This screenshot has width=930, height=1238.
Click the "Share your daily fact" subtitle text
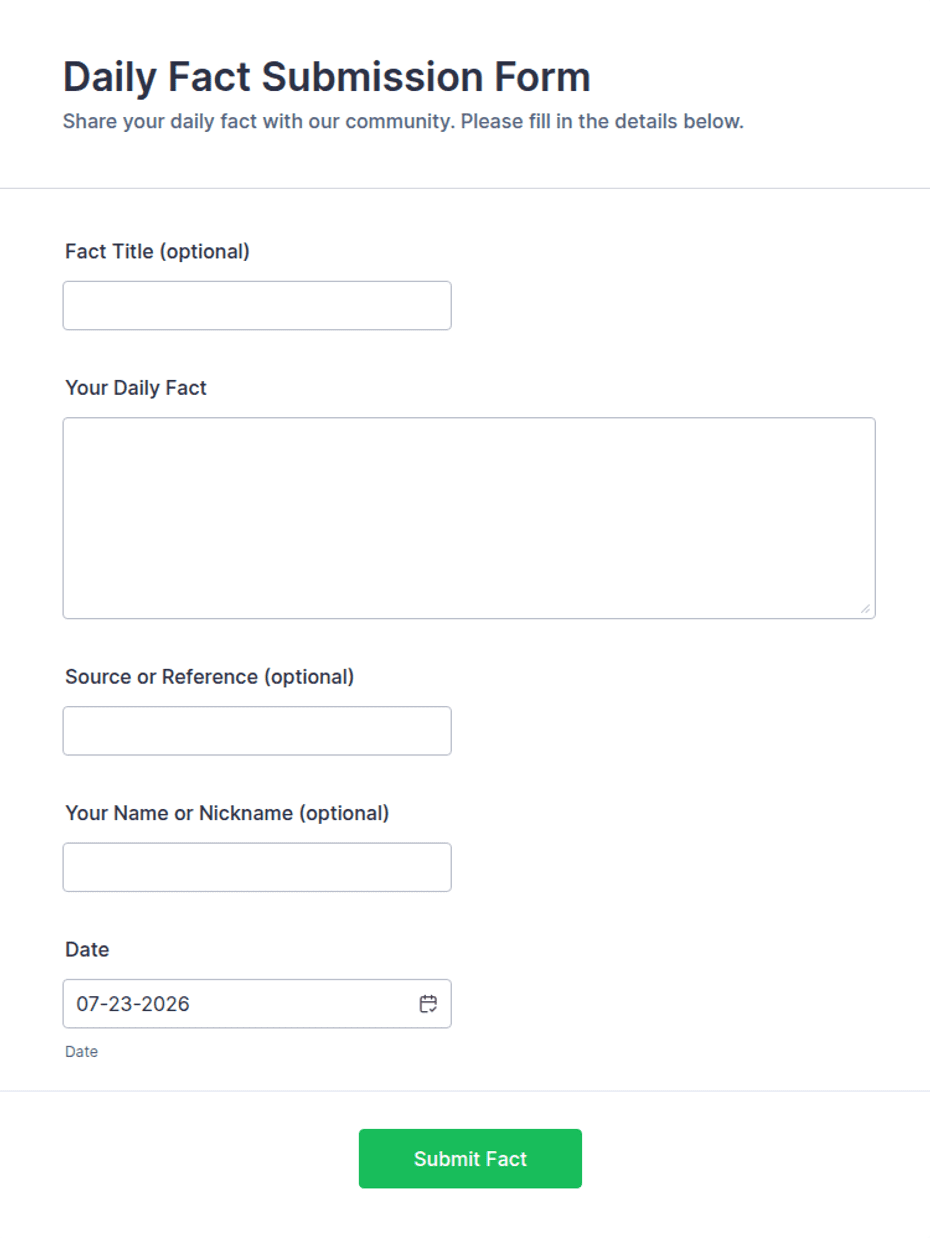point(403,122)
